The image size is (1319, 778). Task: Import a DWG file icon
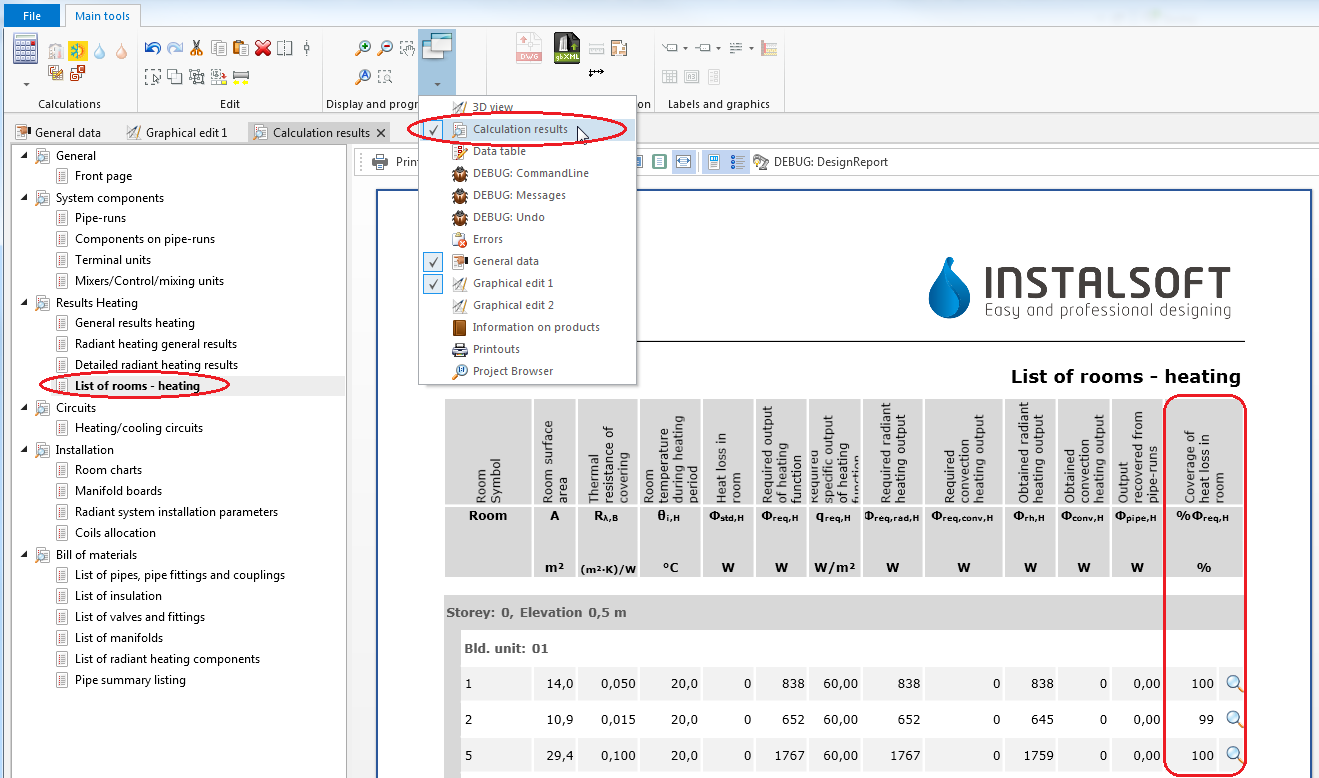pos(528,48)
